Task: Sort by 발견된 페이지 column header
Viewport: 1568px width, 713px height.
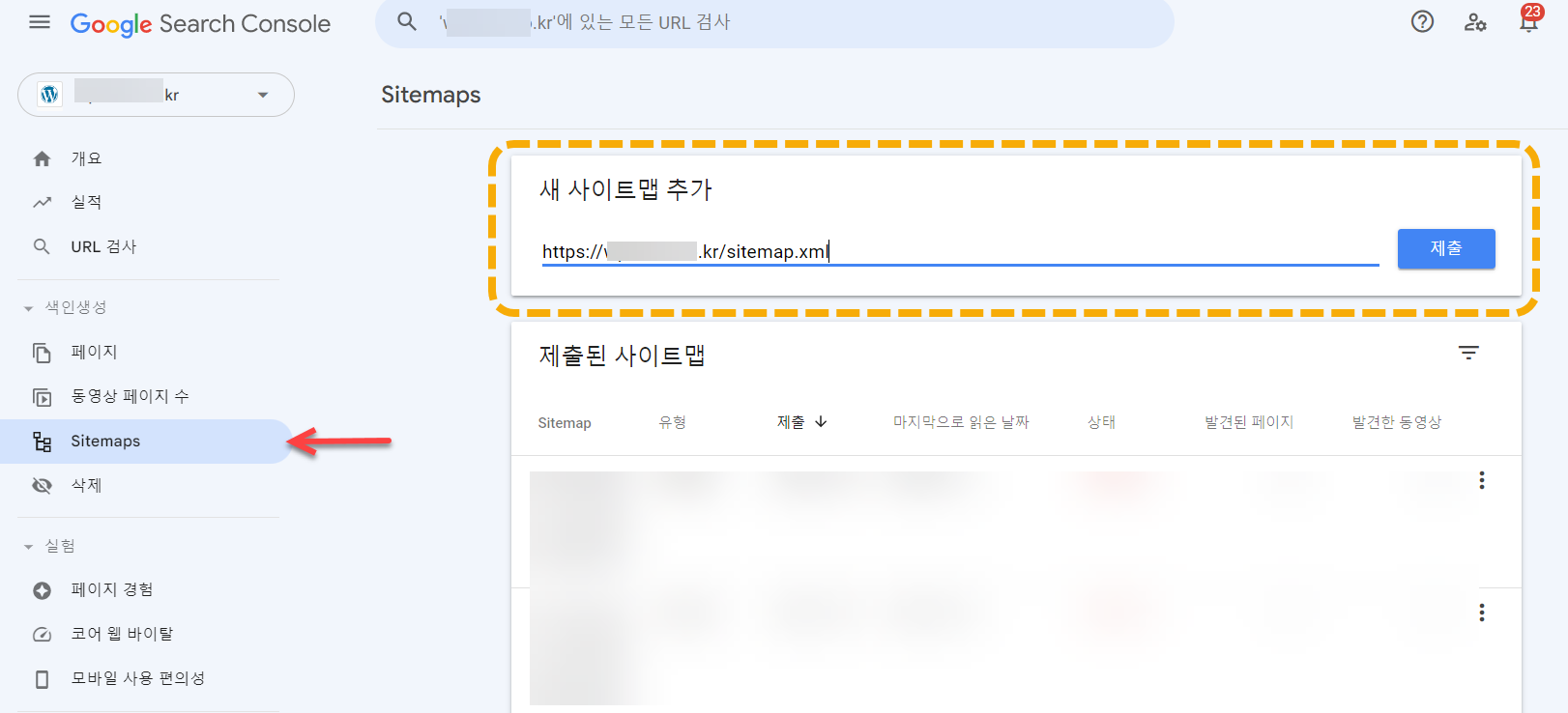Action: 1249,422
